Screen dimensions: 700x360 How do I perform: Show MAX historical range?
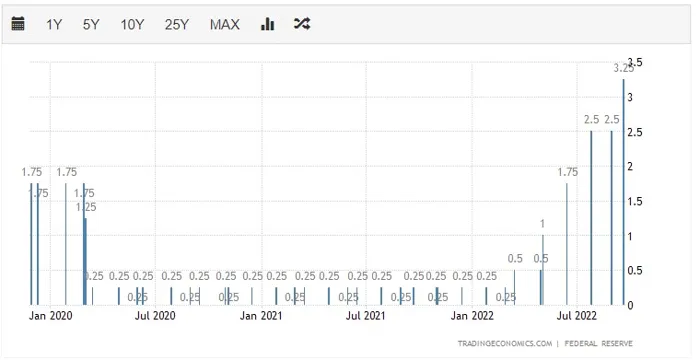(225, 24)
